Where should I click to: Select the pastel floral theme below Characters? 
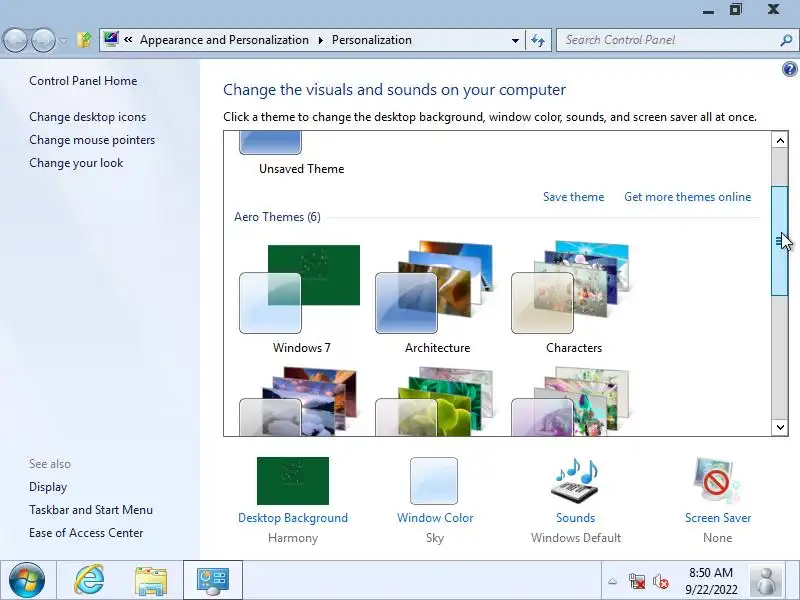[573, 401]
